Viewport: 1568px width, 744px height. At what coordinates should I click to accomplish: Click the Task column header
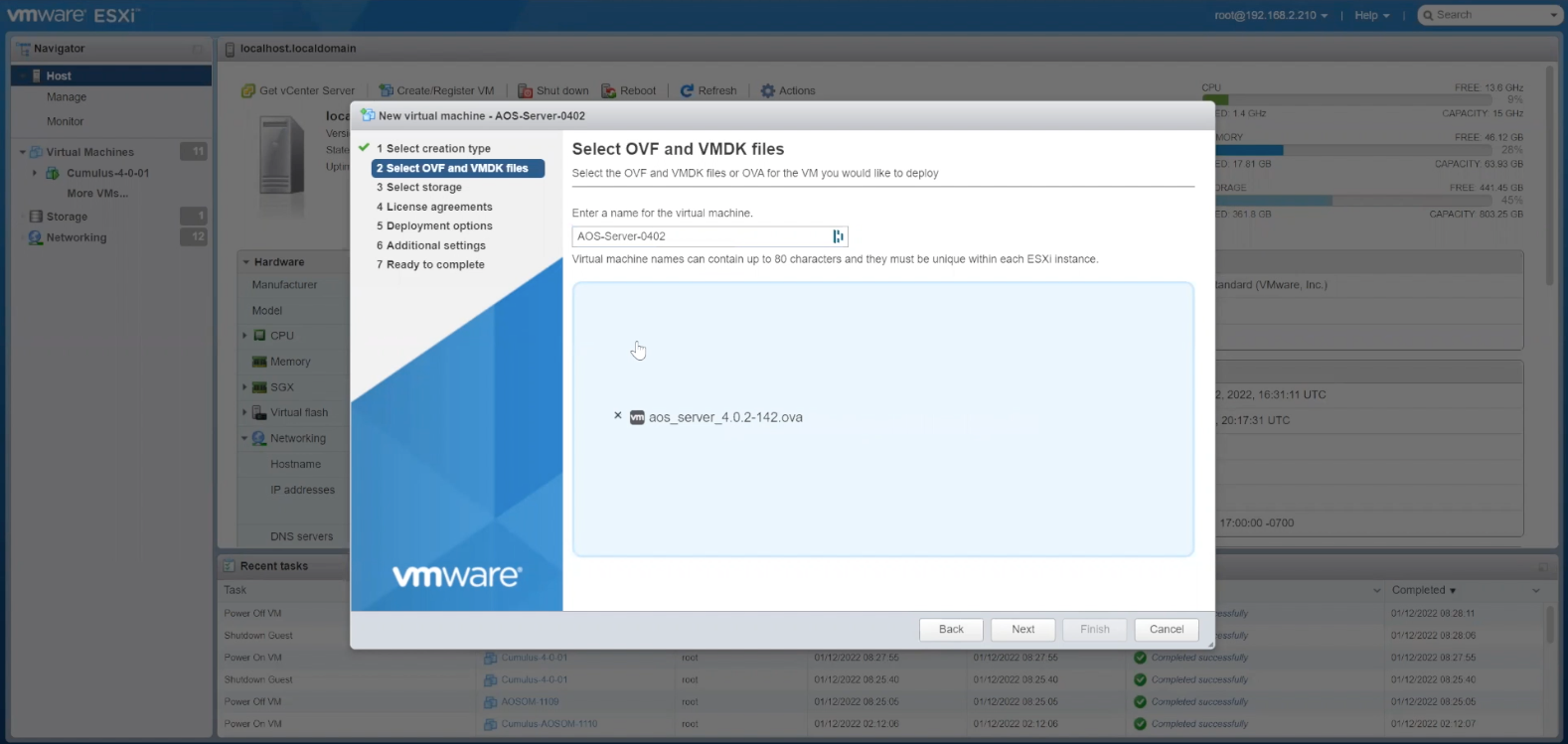tap(235, 590)
